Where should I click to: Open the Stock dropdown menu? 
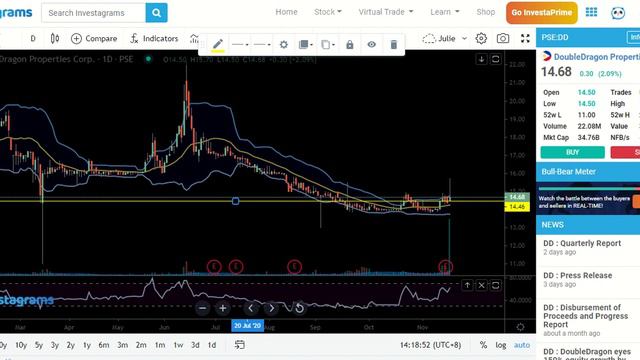[x=328, y=12]
